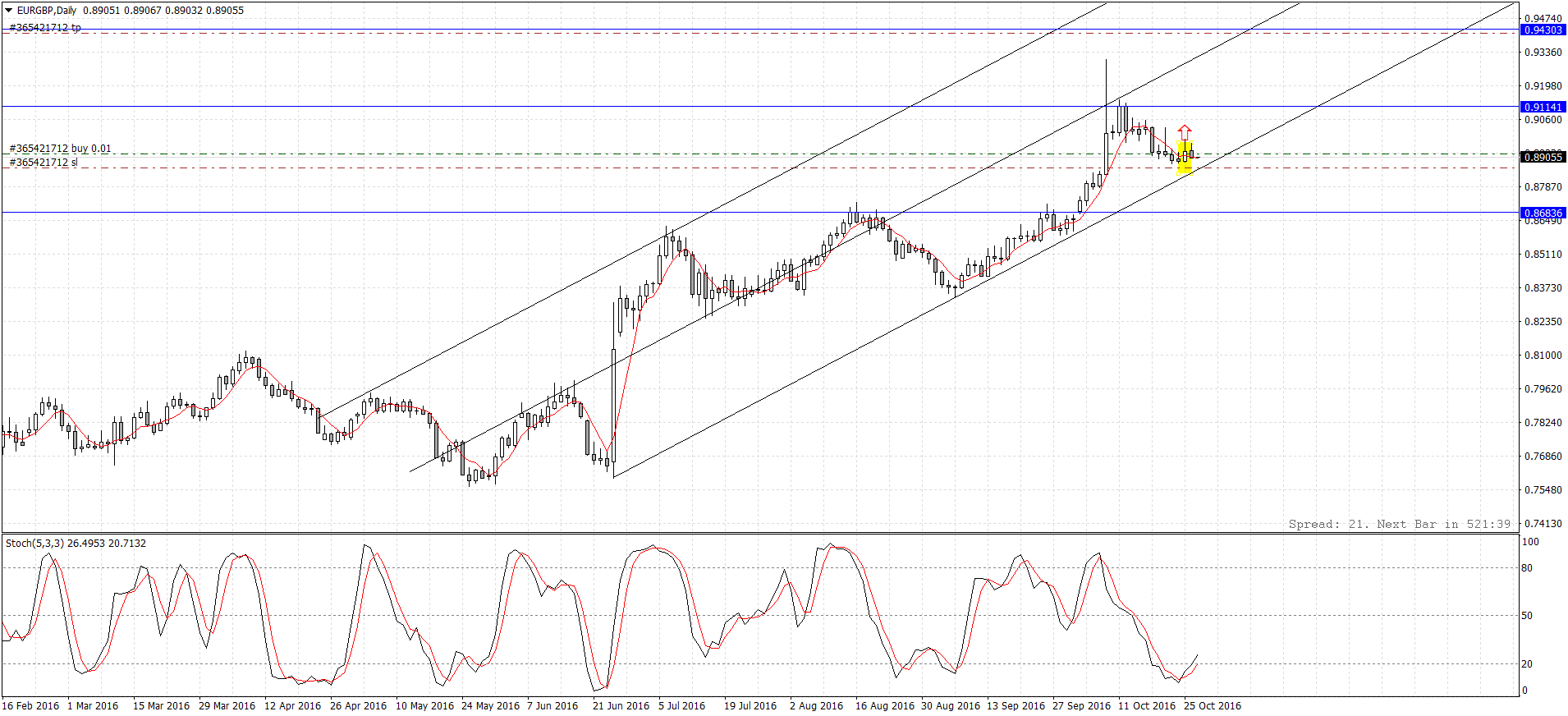Click the blue 0.86836 price tag
Image resolution: width=1568 pixels, height=716 pixels.
click(x=1543, y=213)
